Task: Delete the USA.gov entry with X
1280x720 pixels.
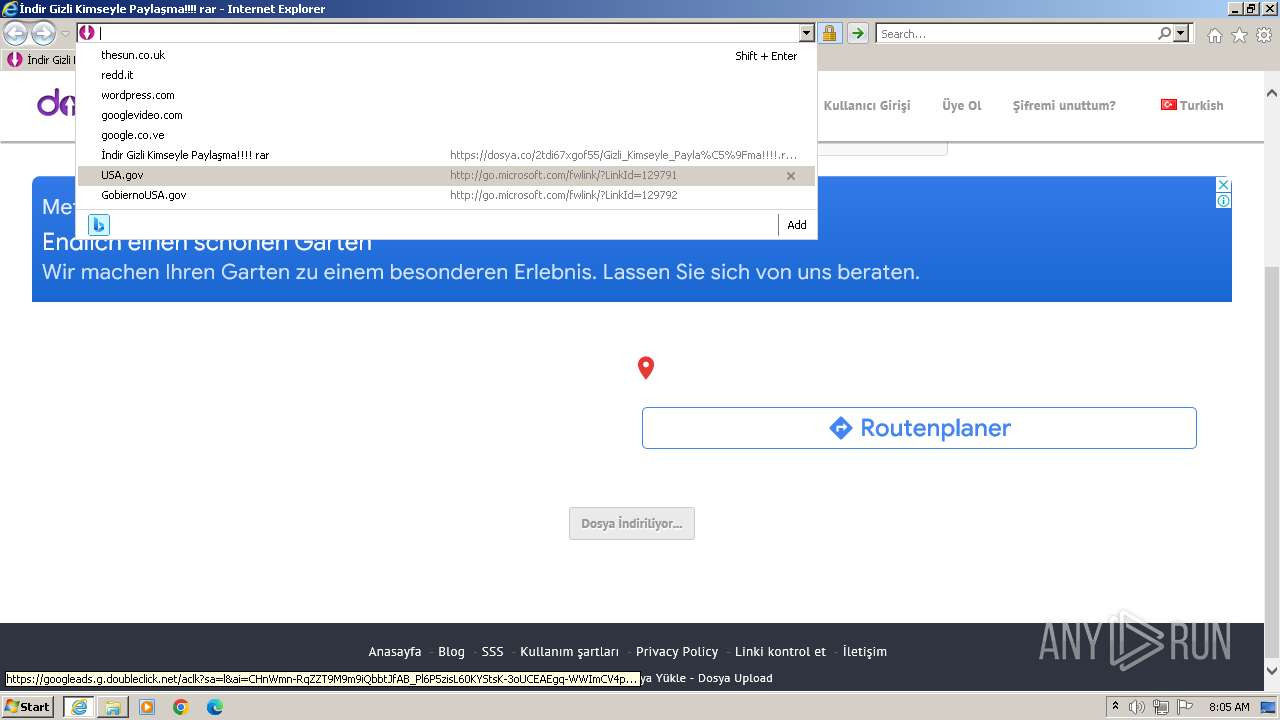Action: (x=791, y=176)
